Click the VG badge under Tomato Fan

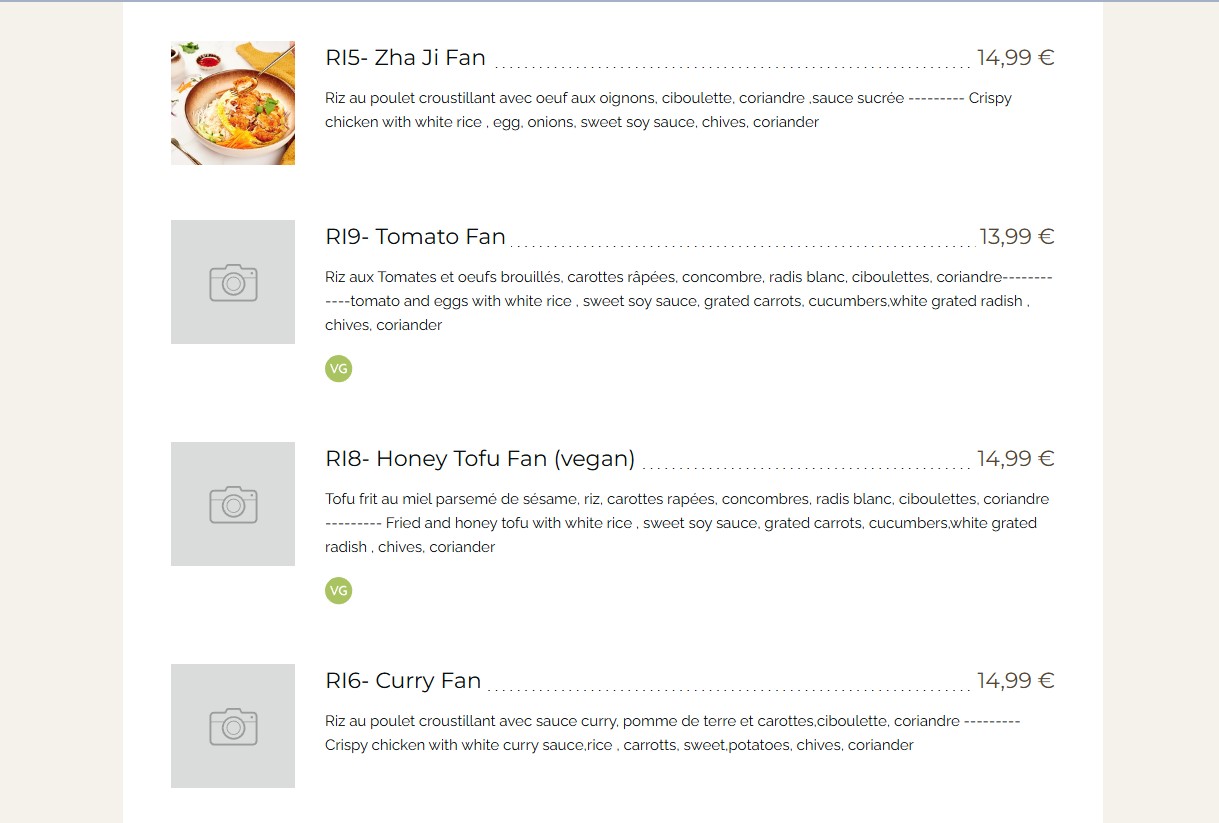click(x=339, y=369)
